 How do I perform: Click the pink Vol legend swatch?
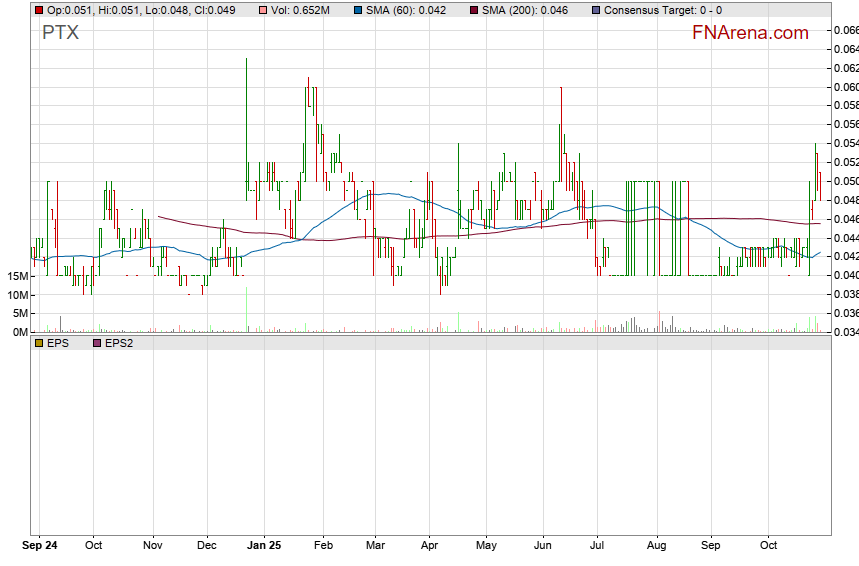click(263, 10)
